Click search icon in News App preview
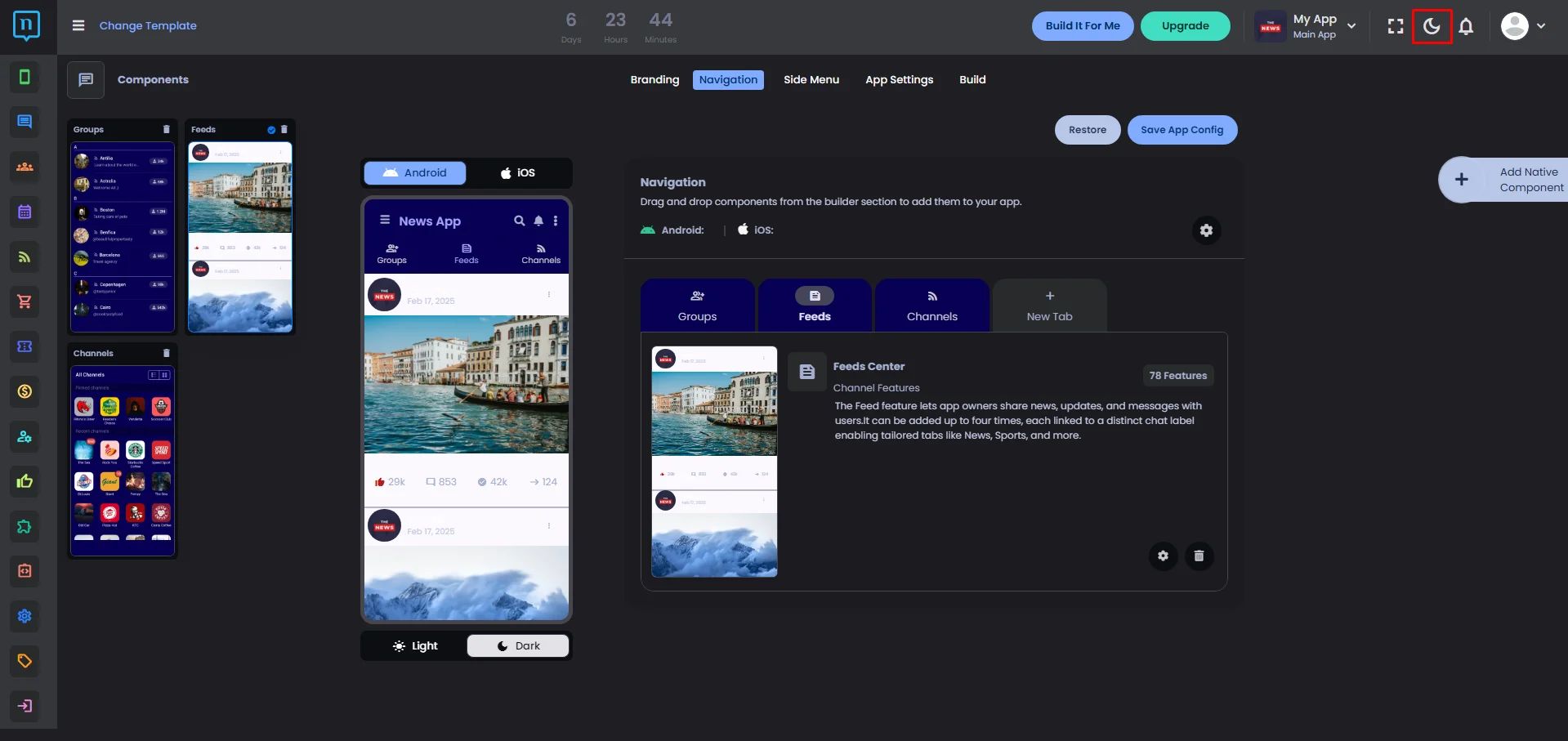 [519, 221]
